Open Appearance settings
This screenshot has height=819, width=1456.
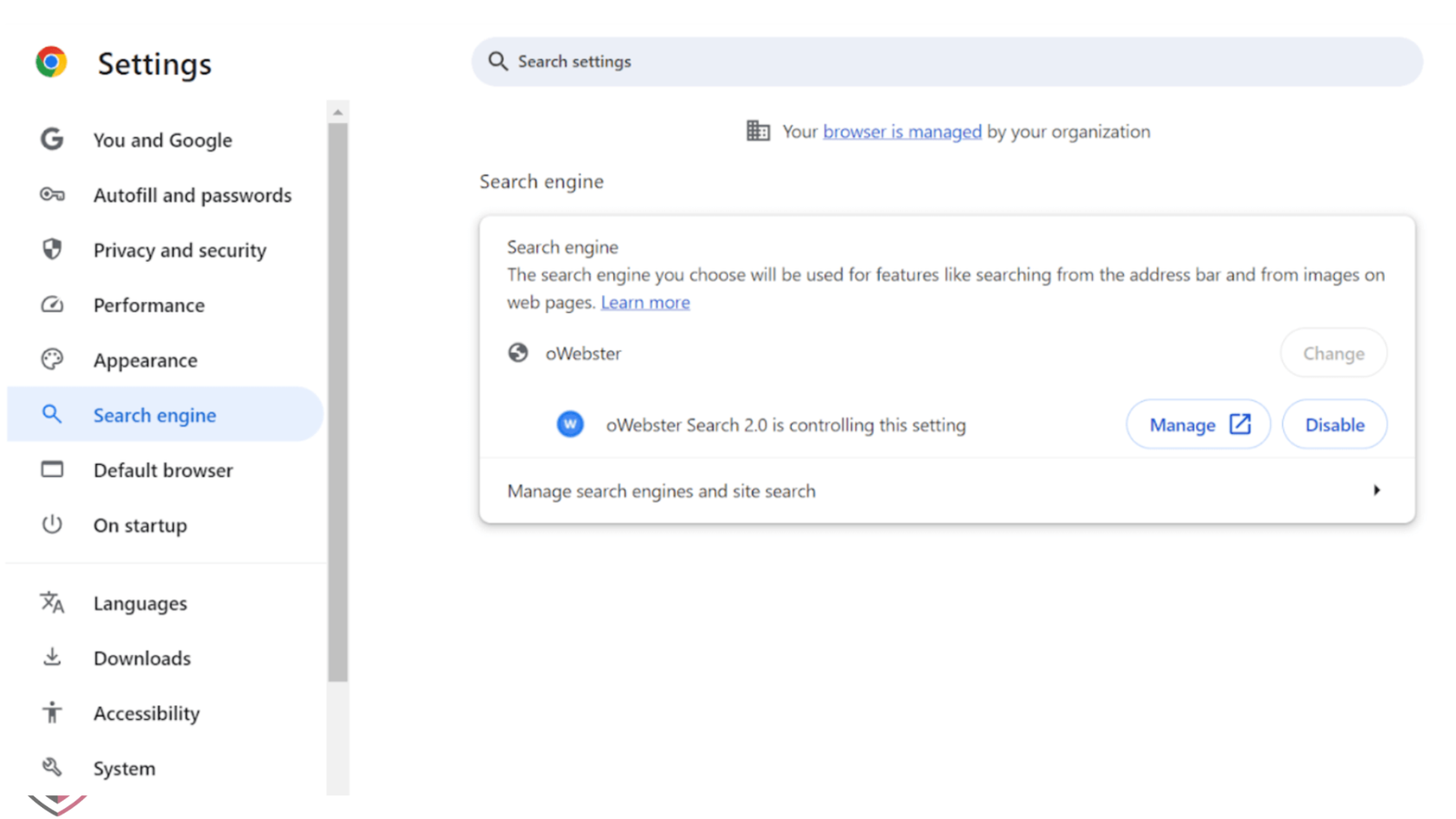(164, 359)
